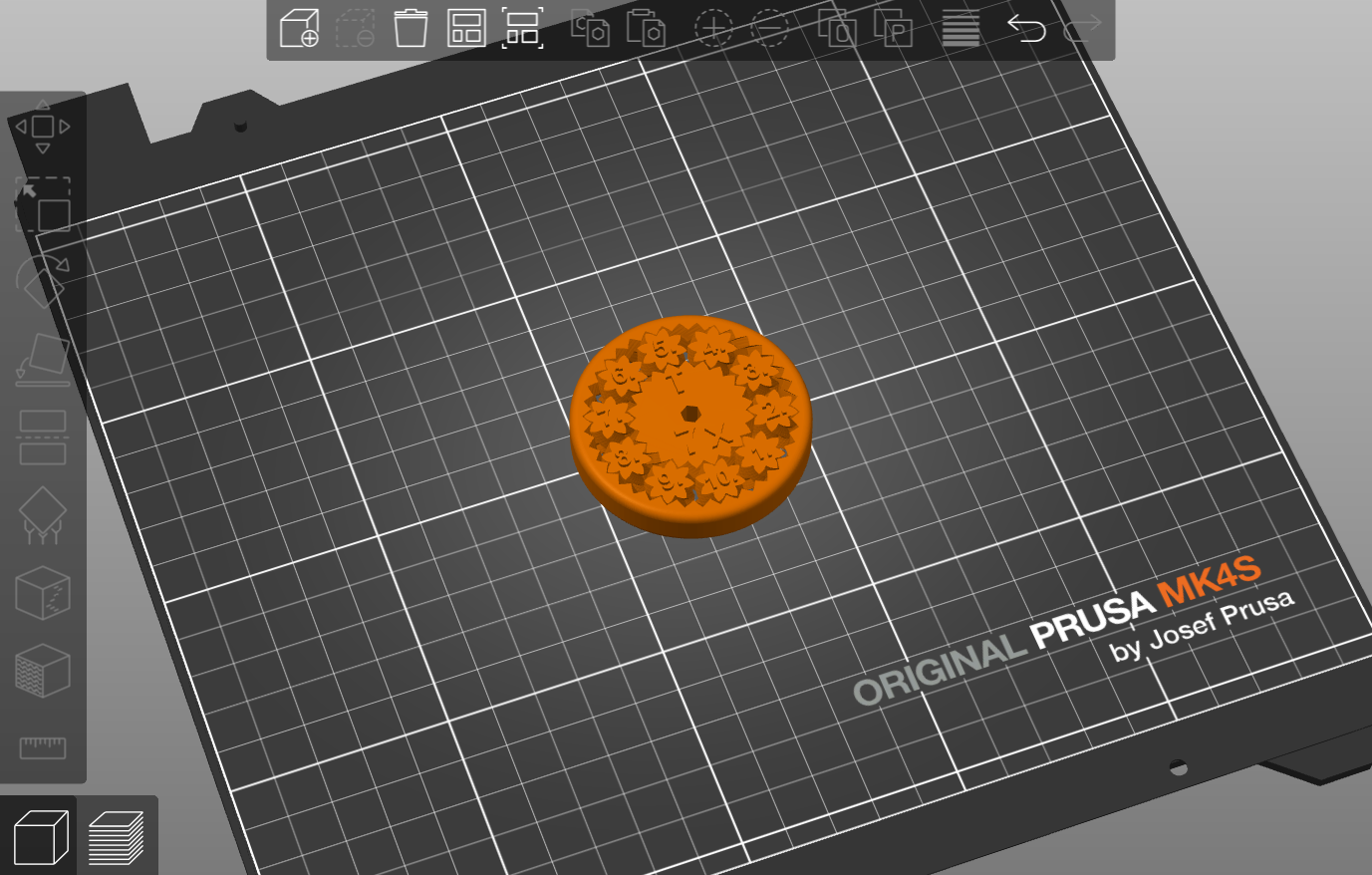Open variable layer height editing
1372x875 pixels.
pyautogui.click(x=960, y=28)
